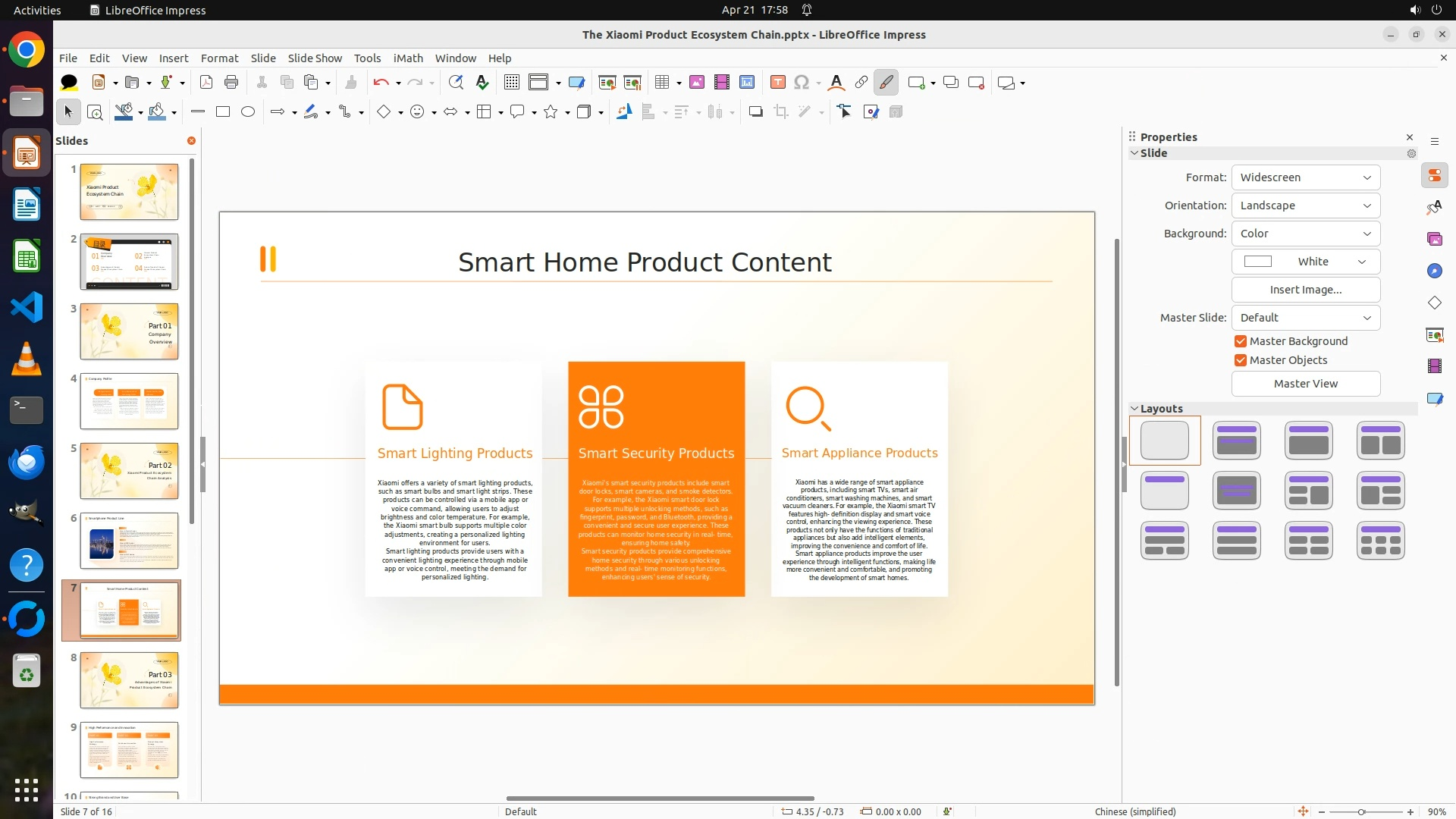Viewport: 1456px width, 819px height.
Task: Toggle the Master Objects checkbox
Action: [1241, 360]
